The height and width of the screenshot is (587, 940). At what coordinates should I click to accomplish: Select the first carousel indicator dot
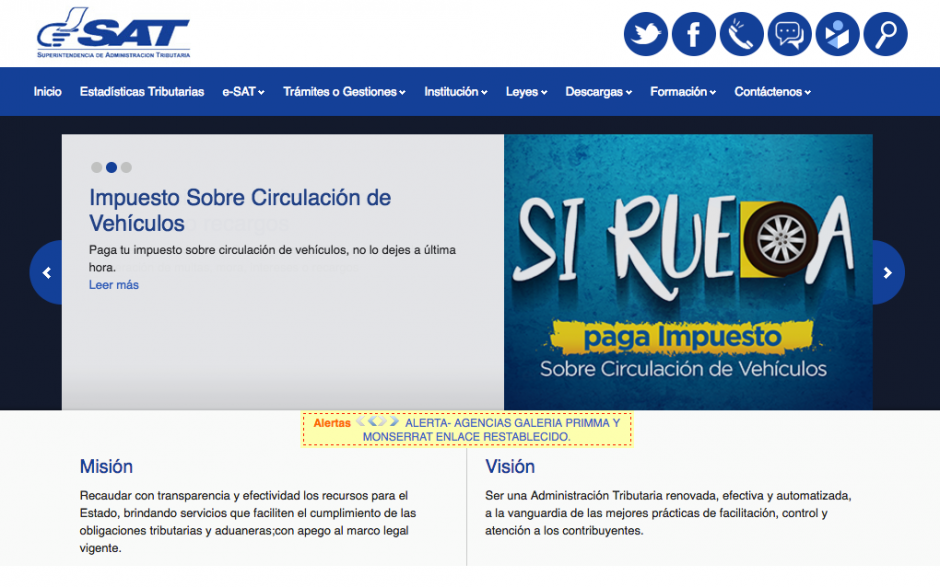coord(96,167)
